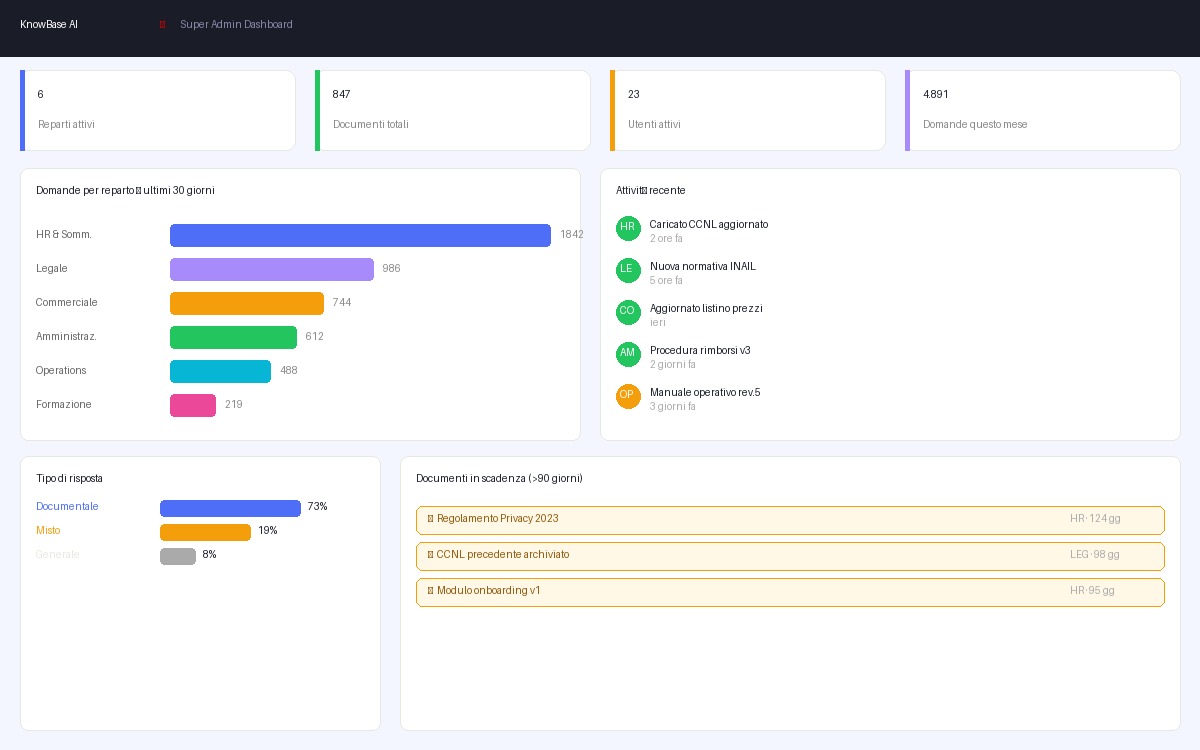Open the Regolamento Privacy 2023 expiring document

790,520
